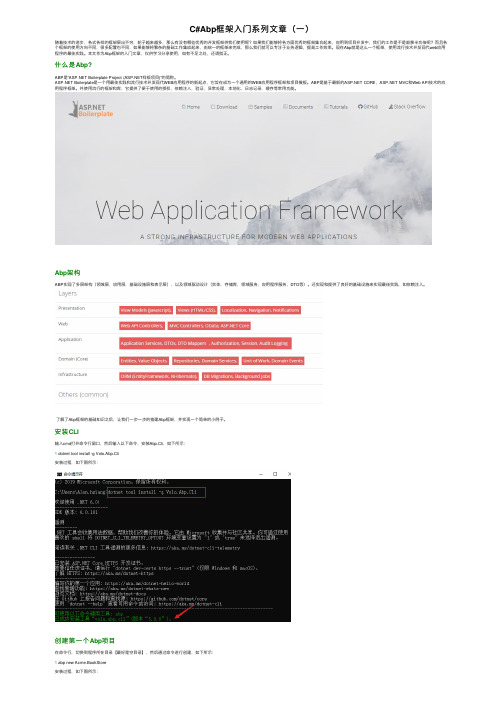
Task: Click the 'dotnet tool install' code line
Action: click(87, 453)
